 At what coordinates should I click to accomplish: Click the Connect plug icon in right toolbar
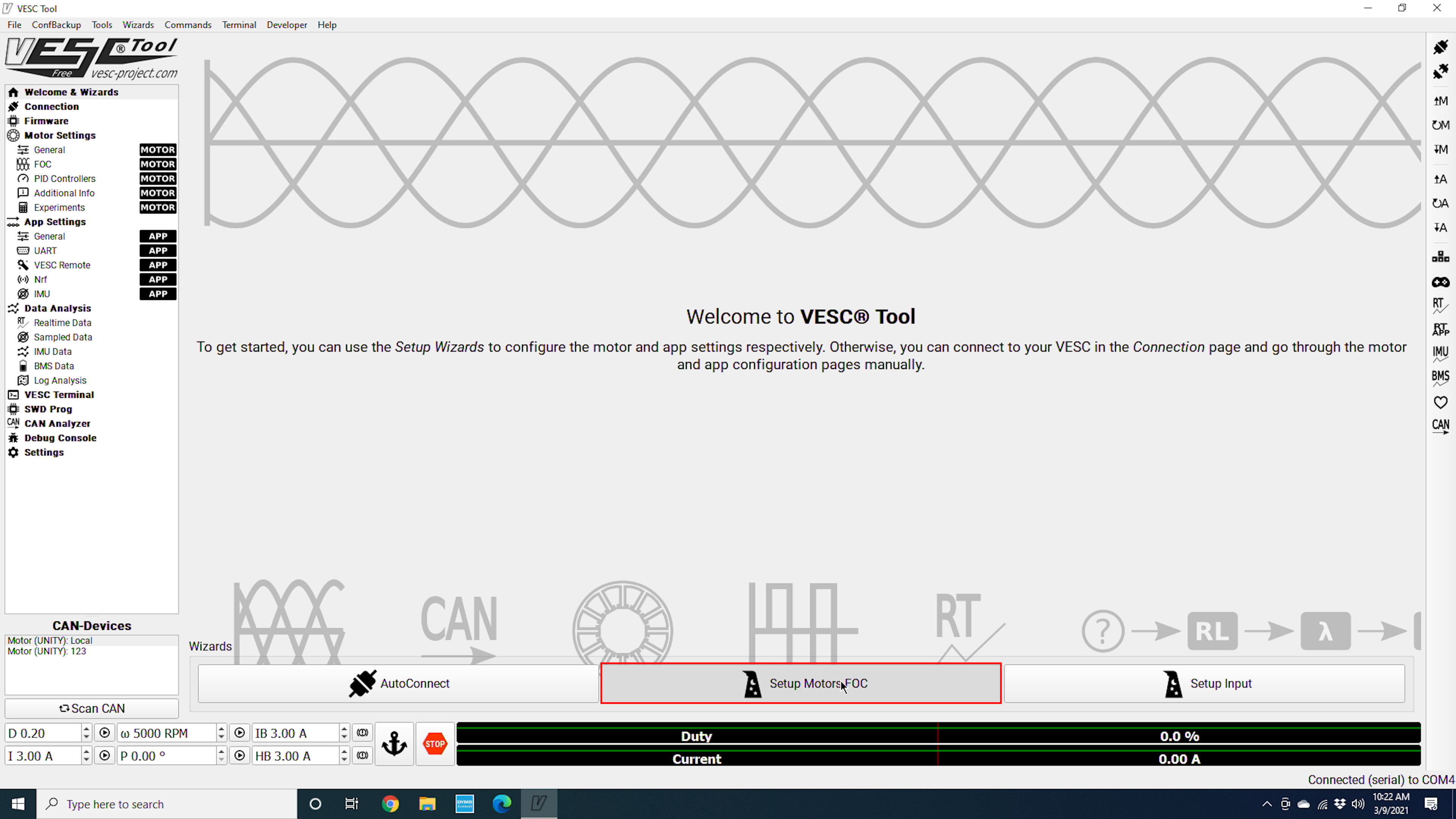coord(1440,47)
